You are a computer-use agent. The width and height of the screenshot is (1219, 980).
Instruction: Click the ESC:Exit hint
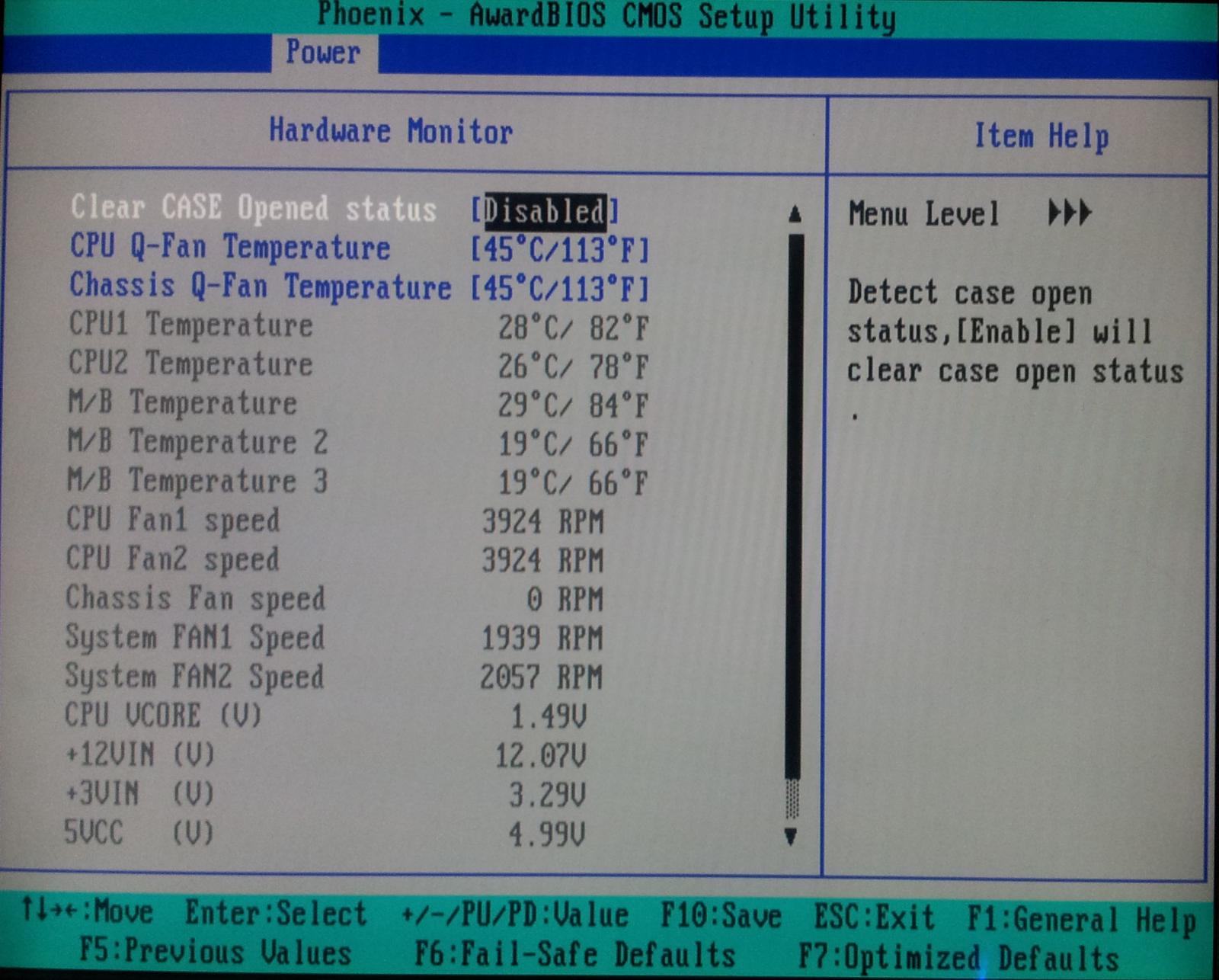[x=874, y=917]
